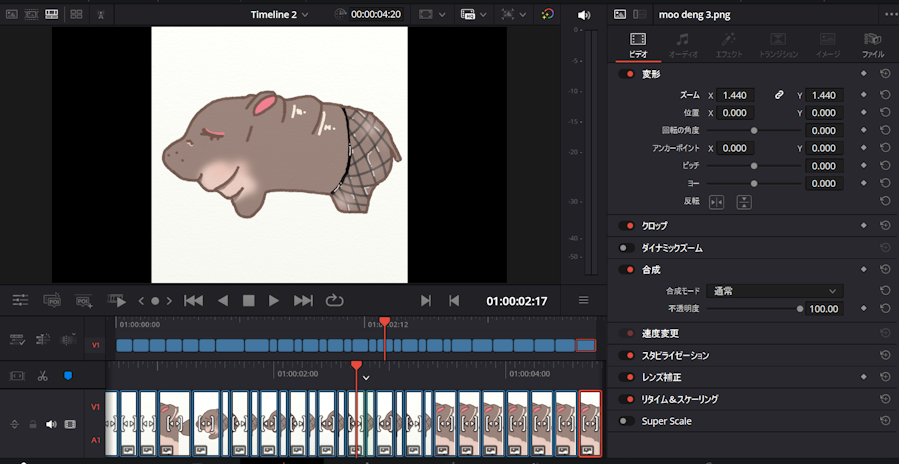Open the 合成モード 通常 dropdown
The height and width of the screenshot is (464, 899).
click(x=774, y=291)
